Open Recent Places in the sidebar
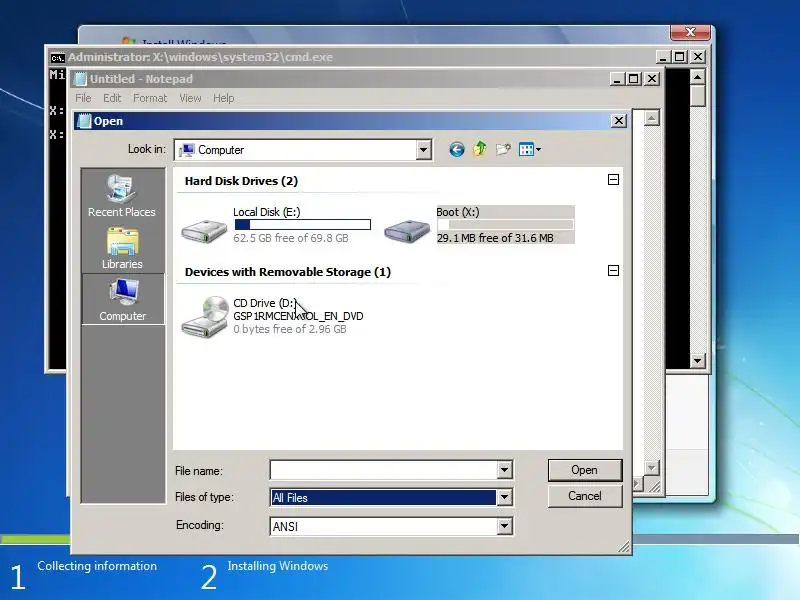This screenshot has width=800, height=600. [122, 196]
